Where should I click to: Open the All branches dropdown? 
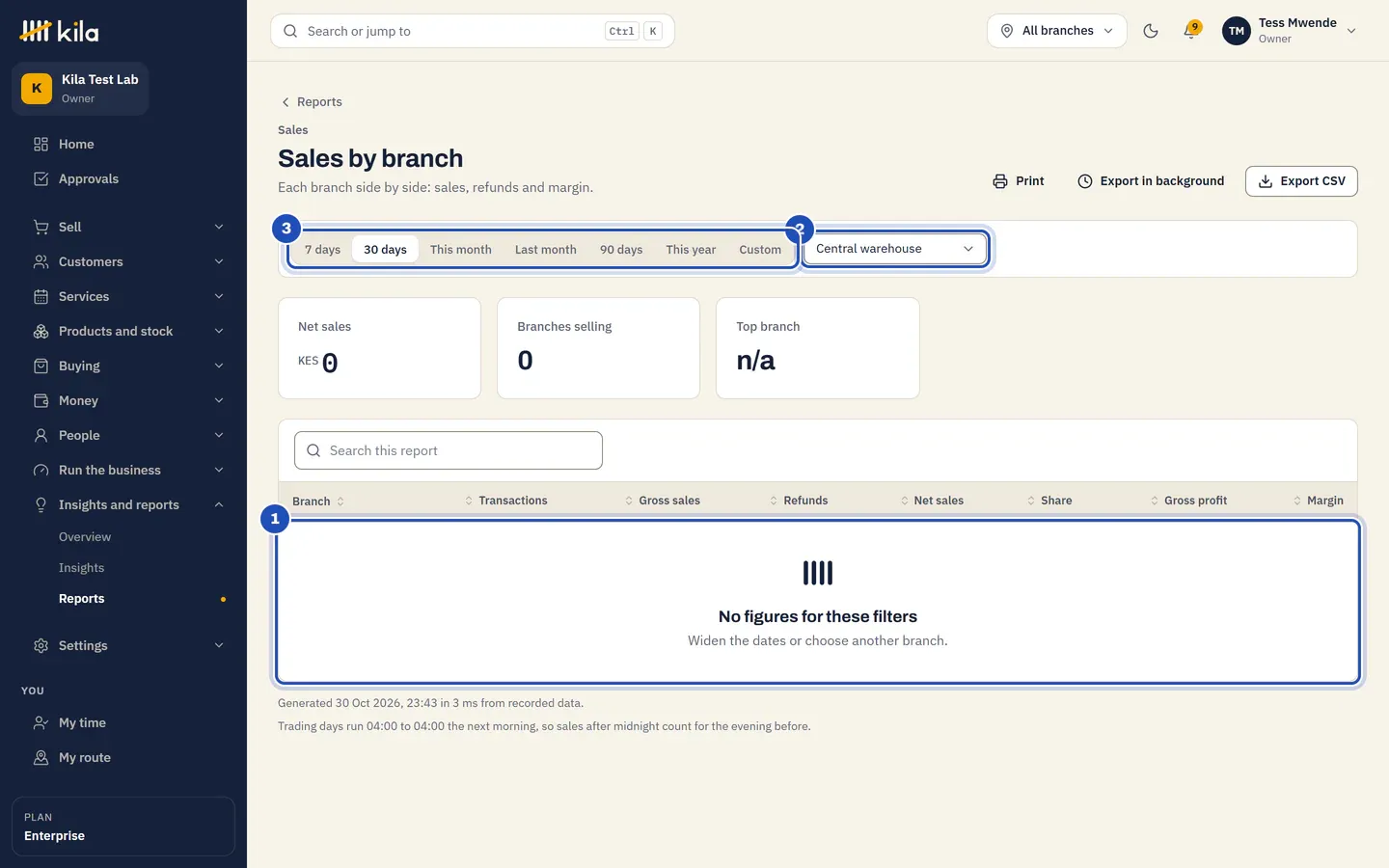[x=1056, y=31]
